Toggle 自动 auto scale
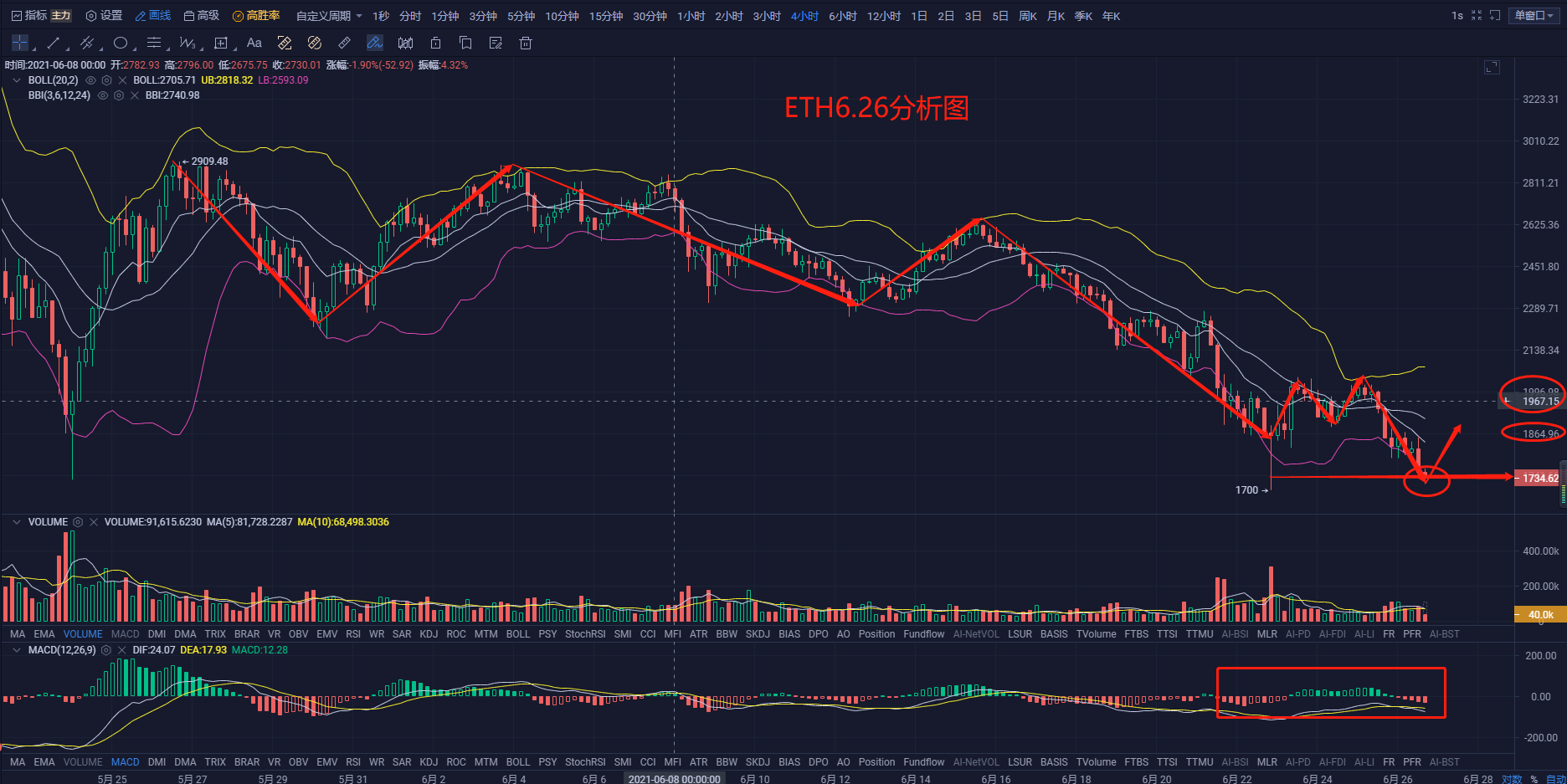The image size is (1567, 784). point(1555,778)
